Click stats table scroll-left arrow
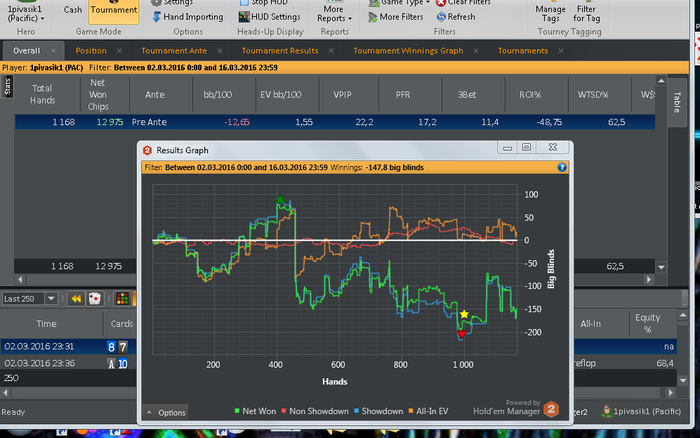700x438 pixels. click(20, 279)
